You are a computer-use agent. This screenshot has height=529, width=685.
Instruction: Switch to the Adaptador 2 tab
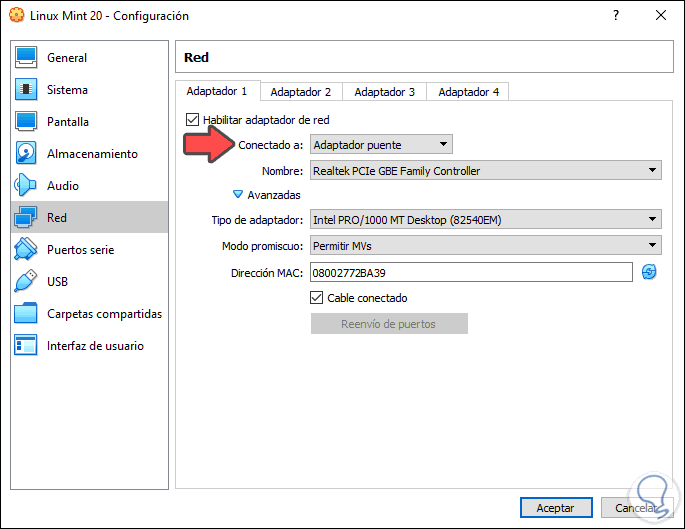click(300, 92)
